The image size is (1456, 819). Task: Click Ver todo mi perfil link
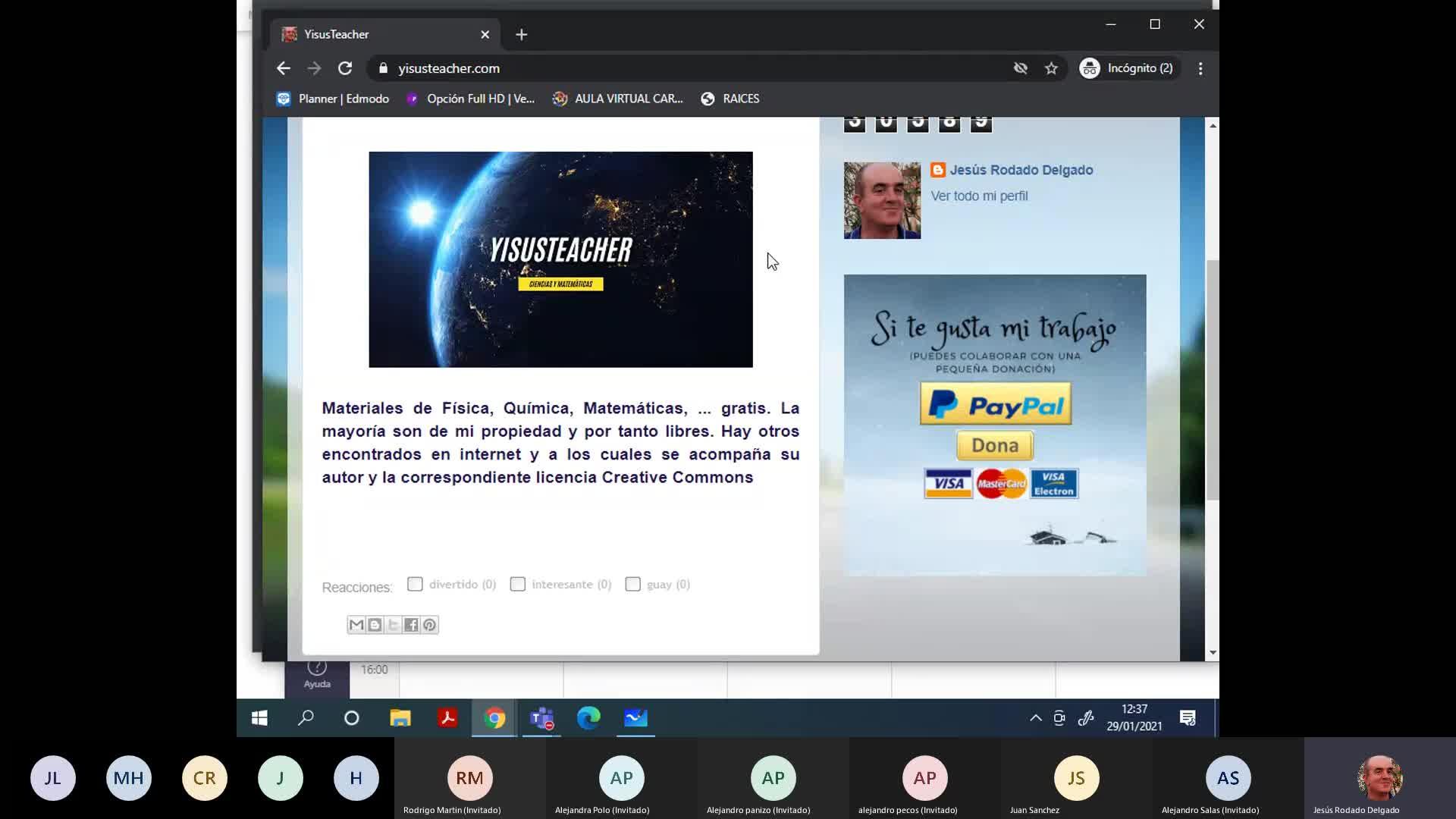979,196
